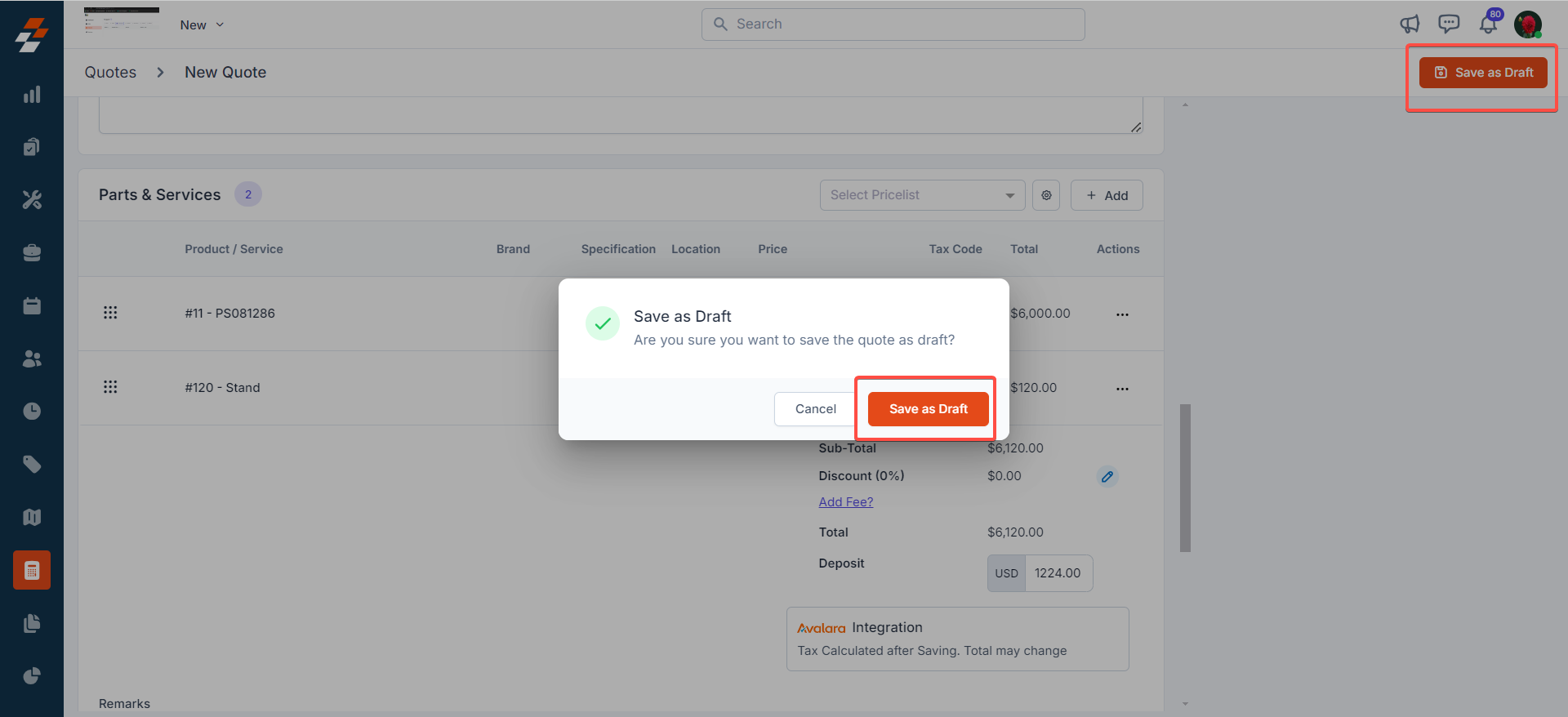1568x717 pixels.
Task: Open the calendar sidebar icon
Action: click(32, 305)
